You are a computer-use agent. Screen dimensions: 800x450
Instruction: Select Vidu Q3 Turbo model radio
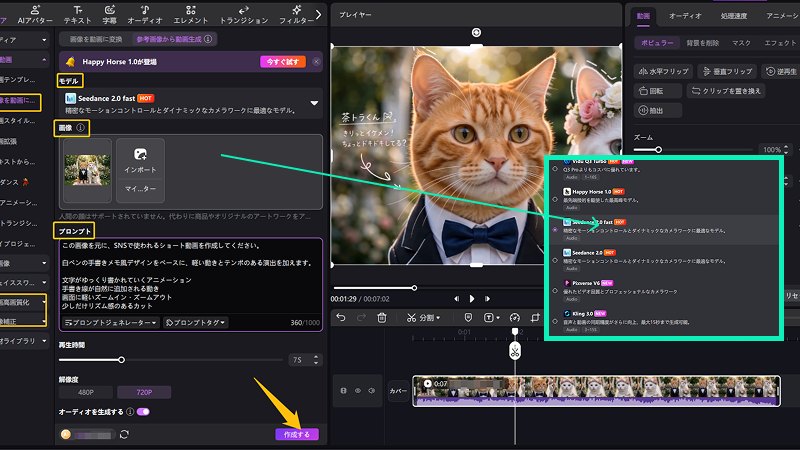coord(555,169)
